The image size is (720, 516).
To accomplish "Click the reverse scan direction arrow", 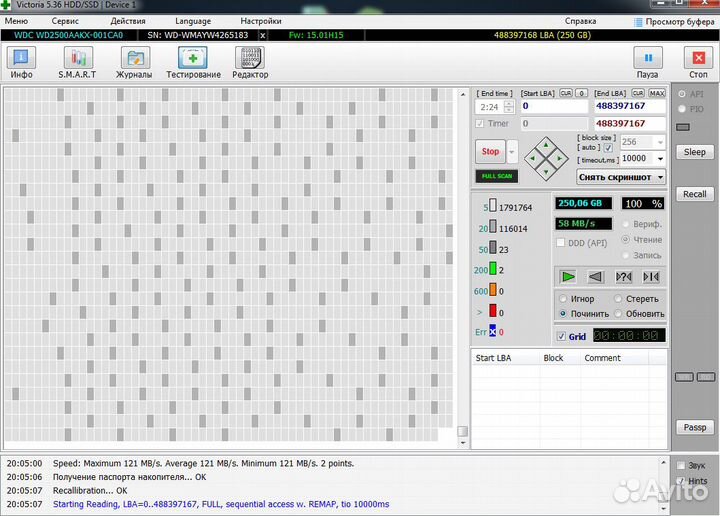I will [596, 277].
